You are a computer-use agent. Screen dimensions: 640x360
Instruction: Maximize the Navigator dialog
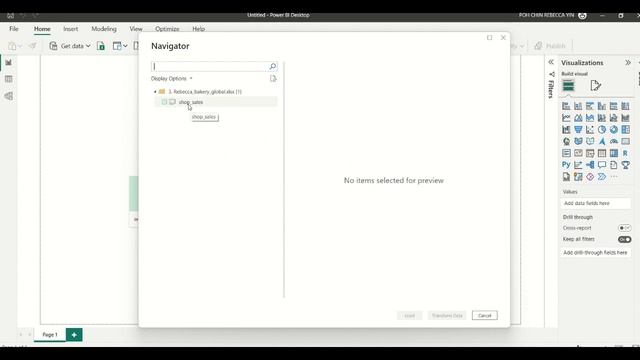point(489,38)
